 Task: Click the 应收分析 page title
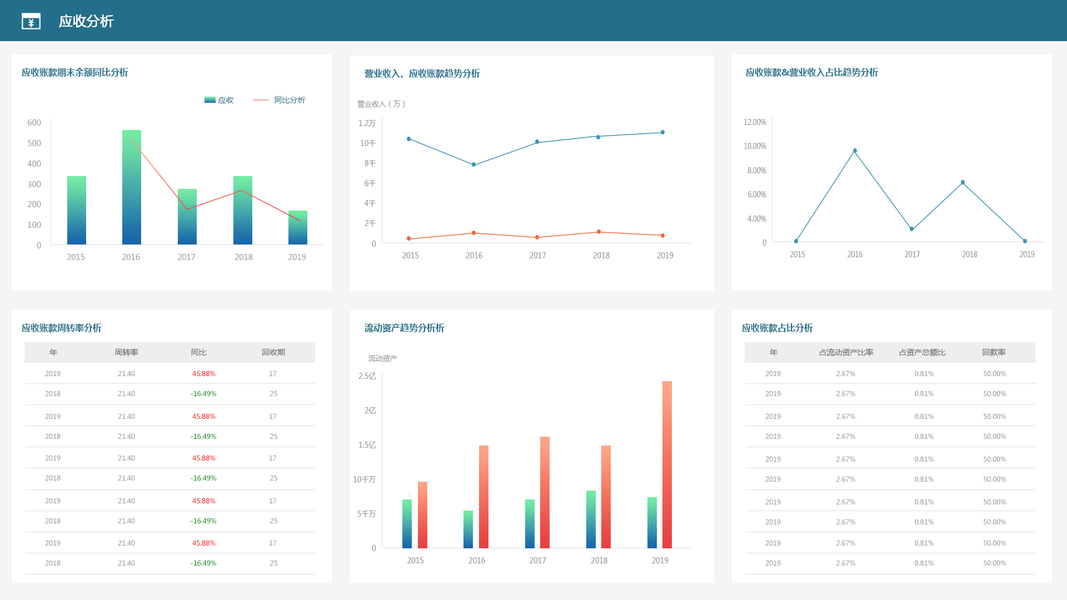coord(86,21)
